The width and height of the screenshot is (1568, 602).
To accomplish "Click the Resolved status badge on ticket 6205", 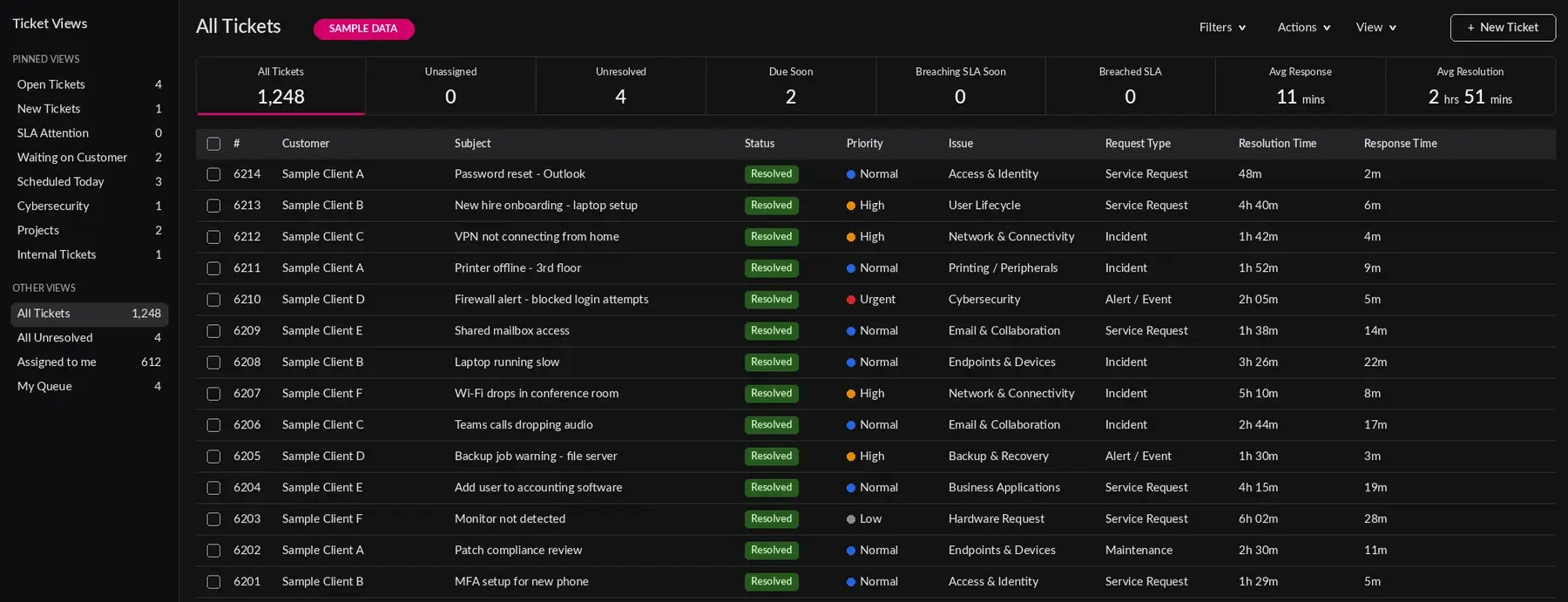I will 771,457.
